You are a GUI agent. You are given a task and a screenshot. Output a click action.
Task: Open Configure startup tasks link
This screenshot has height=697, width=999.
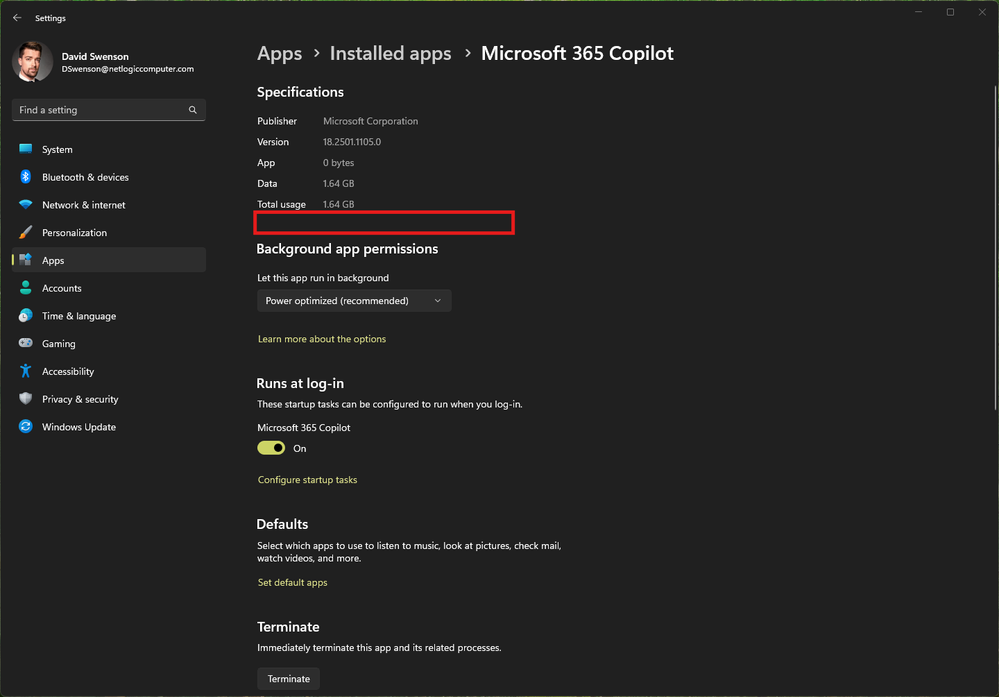(x=307, y=480)
